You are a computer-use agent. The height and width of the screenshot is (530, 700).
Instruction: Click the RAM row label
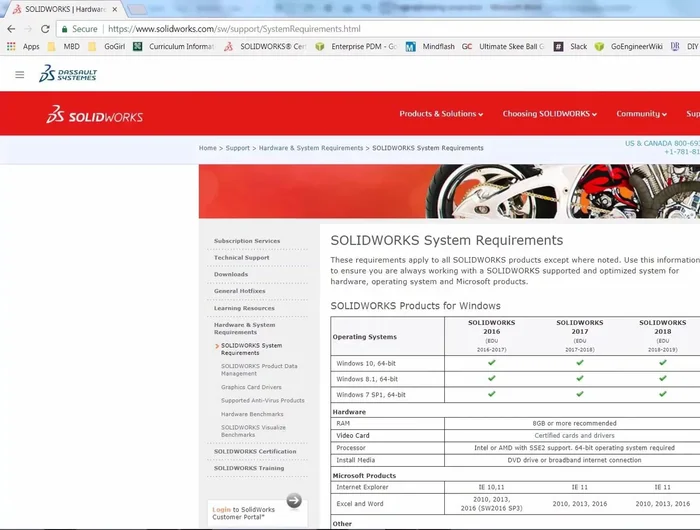[x=343, y=423]
